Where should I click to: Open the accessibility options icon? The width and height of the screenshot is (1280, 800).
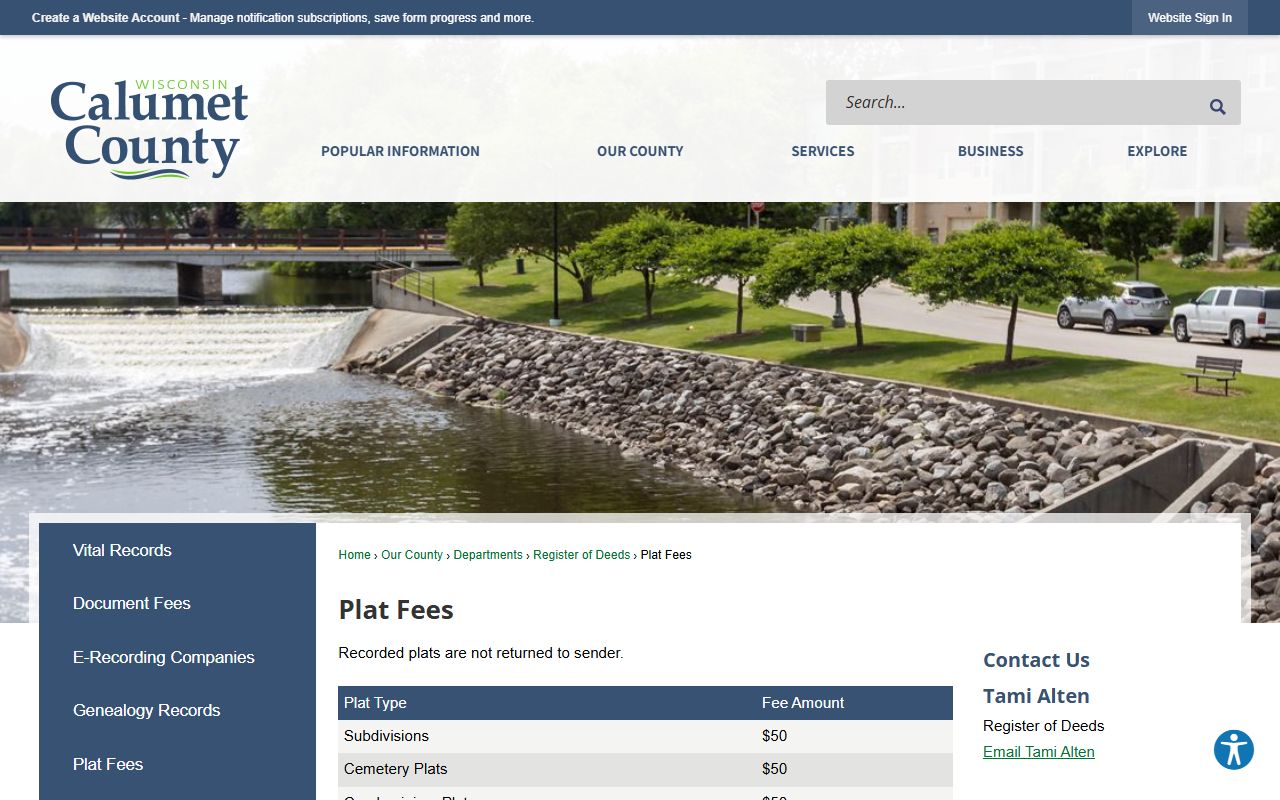point(1234,750)
